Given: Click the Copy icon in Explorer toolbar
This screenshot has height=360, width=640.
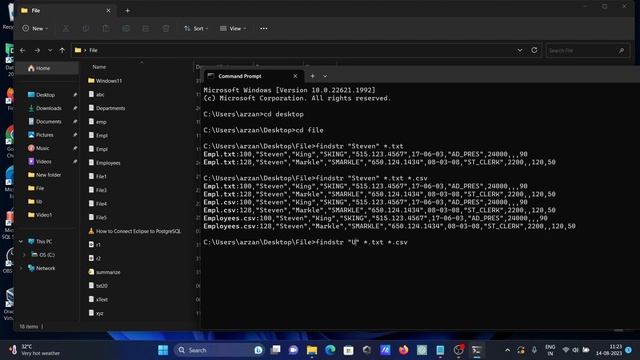Looking at the screenshot, I should (x=86, y=29).
